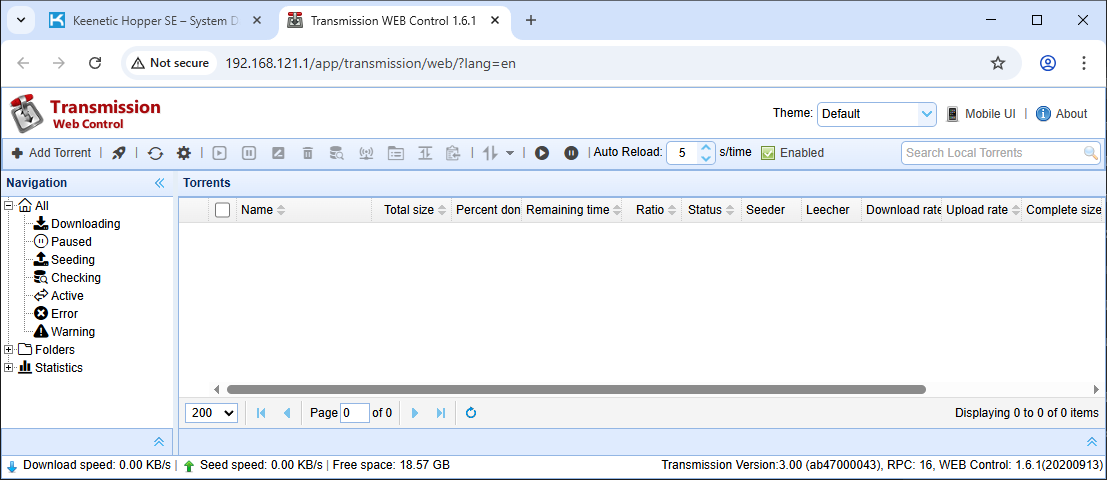1107x480 pixels.
Task: Open the Theme dropdown
Action: [876, 114]
